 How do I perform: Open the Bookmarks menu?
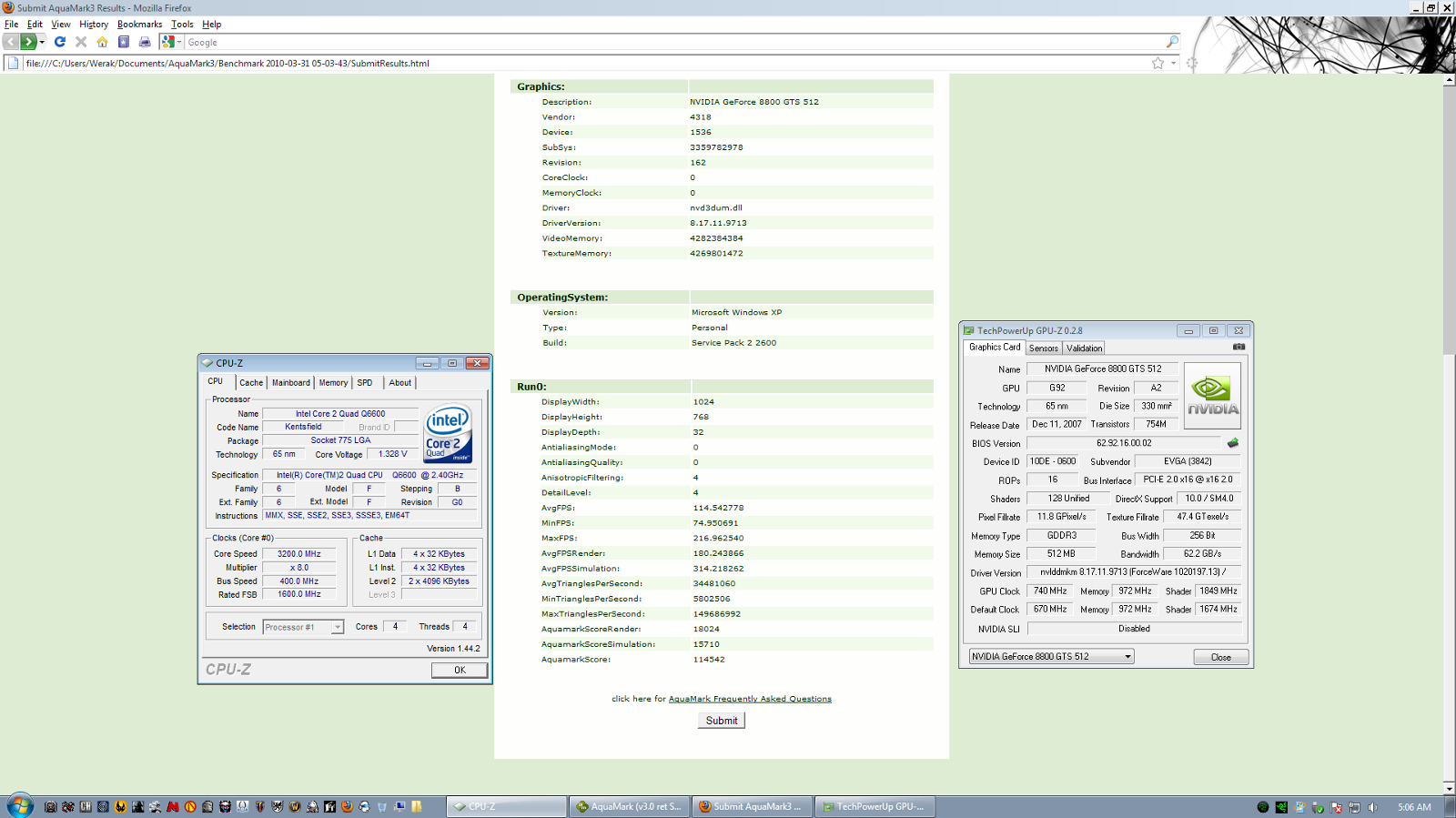coord(139,25)
